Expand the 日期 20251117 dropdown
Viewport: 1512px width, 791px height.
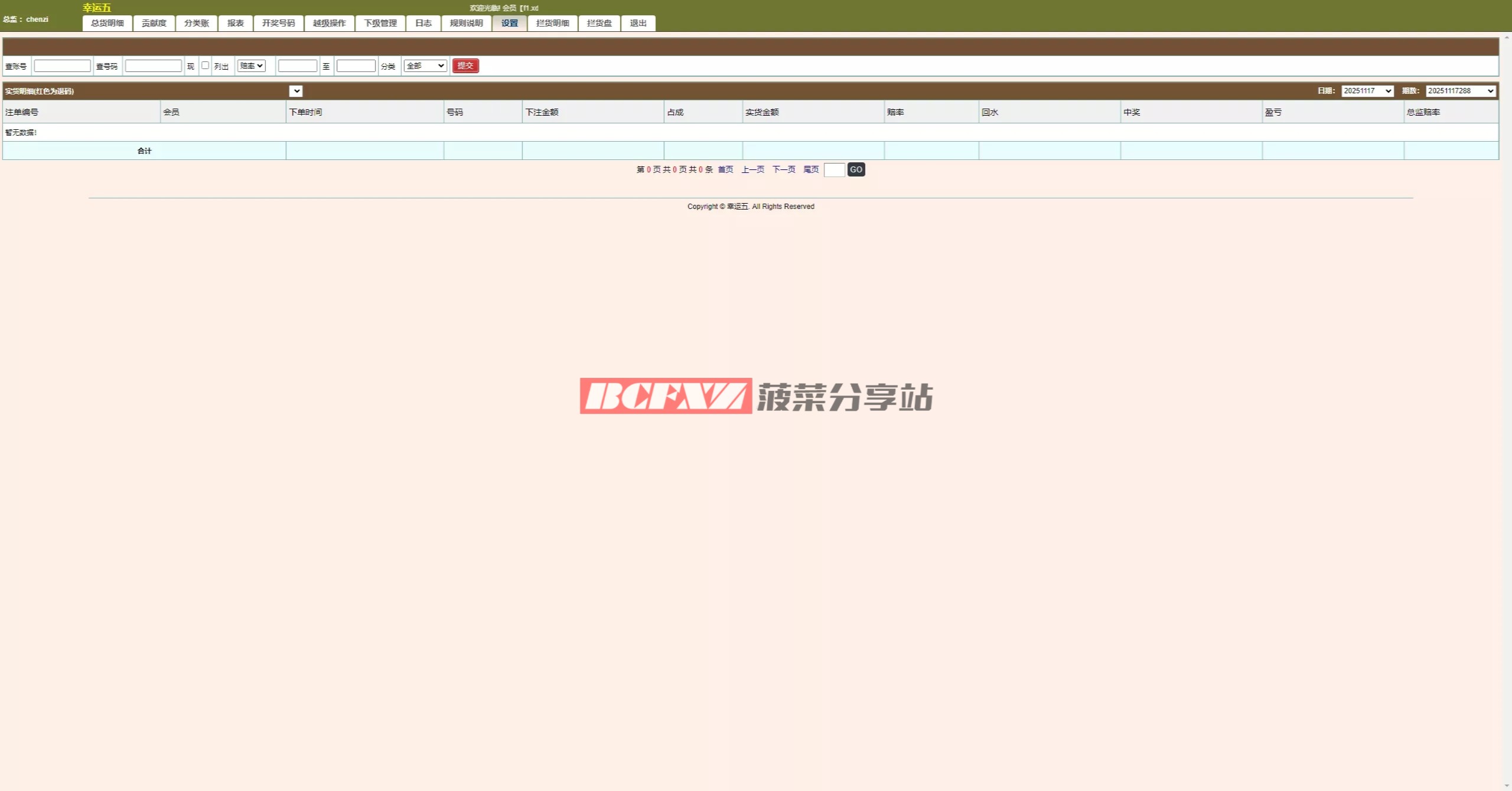(x=1367, y=91)
